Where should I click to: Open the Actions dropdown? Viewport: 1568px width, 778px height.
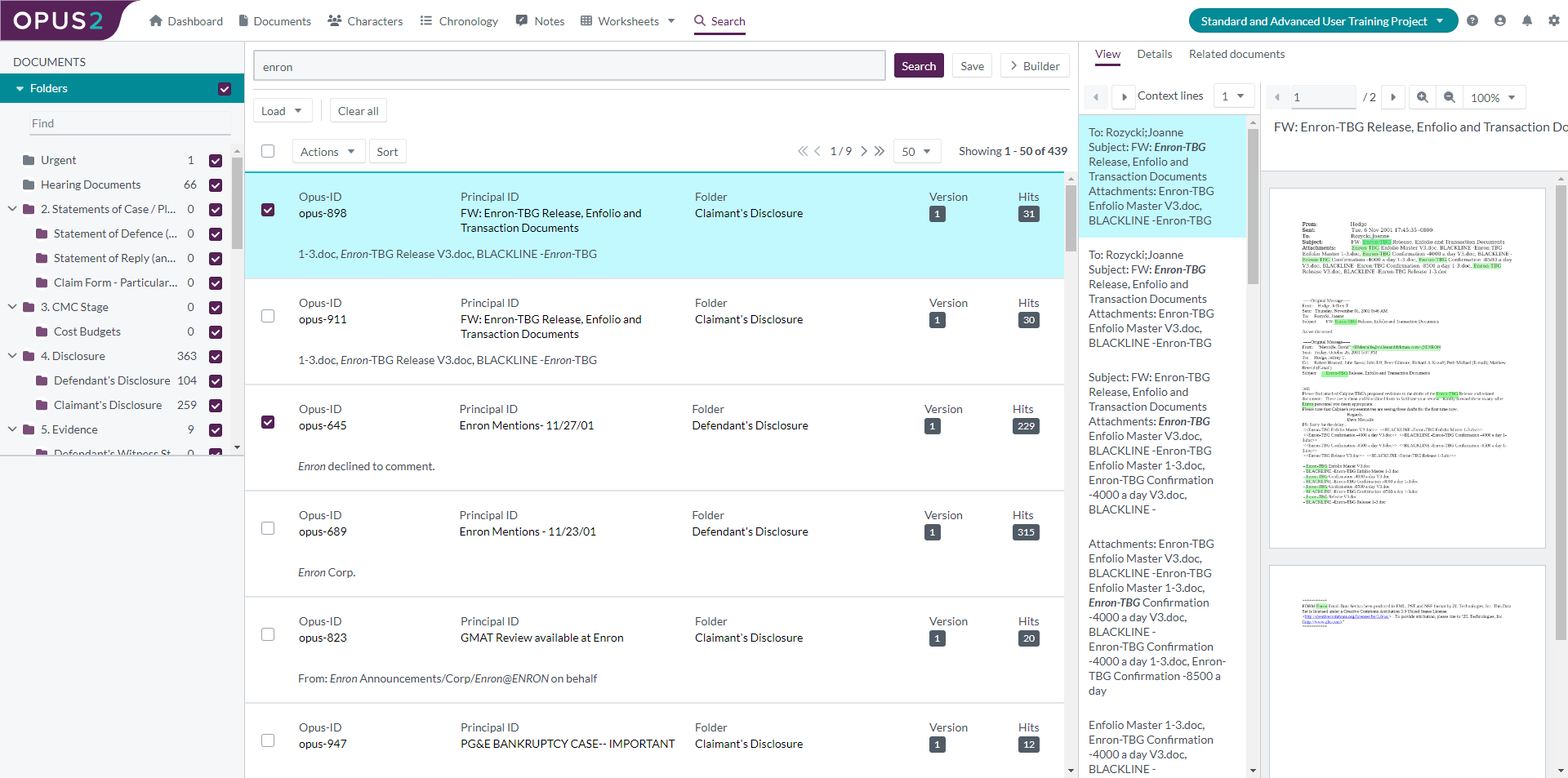(x=328, y=152)
